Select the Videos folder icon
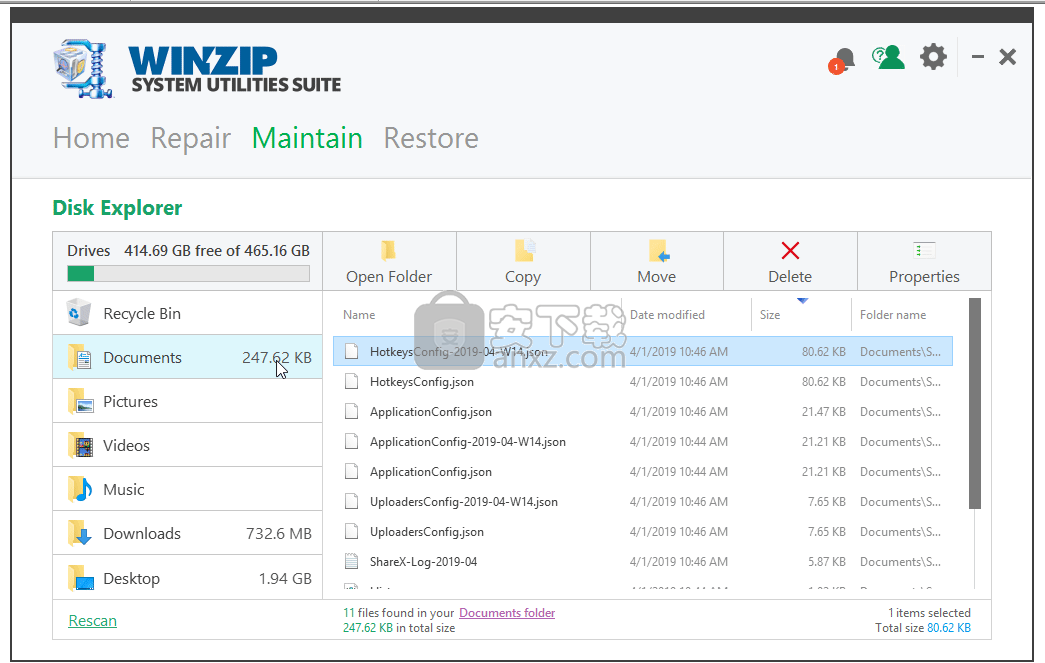This screenshot has width=1045, height=663. (x=80, y=445)
